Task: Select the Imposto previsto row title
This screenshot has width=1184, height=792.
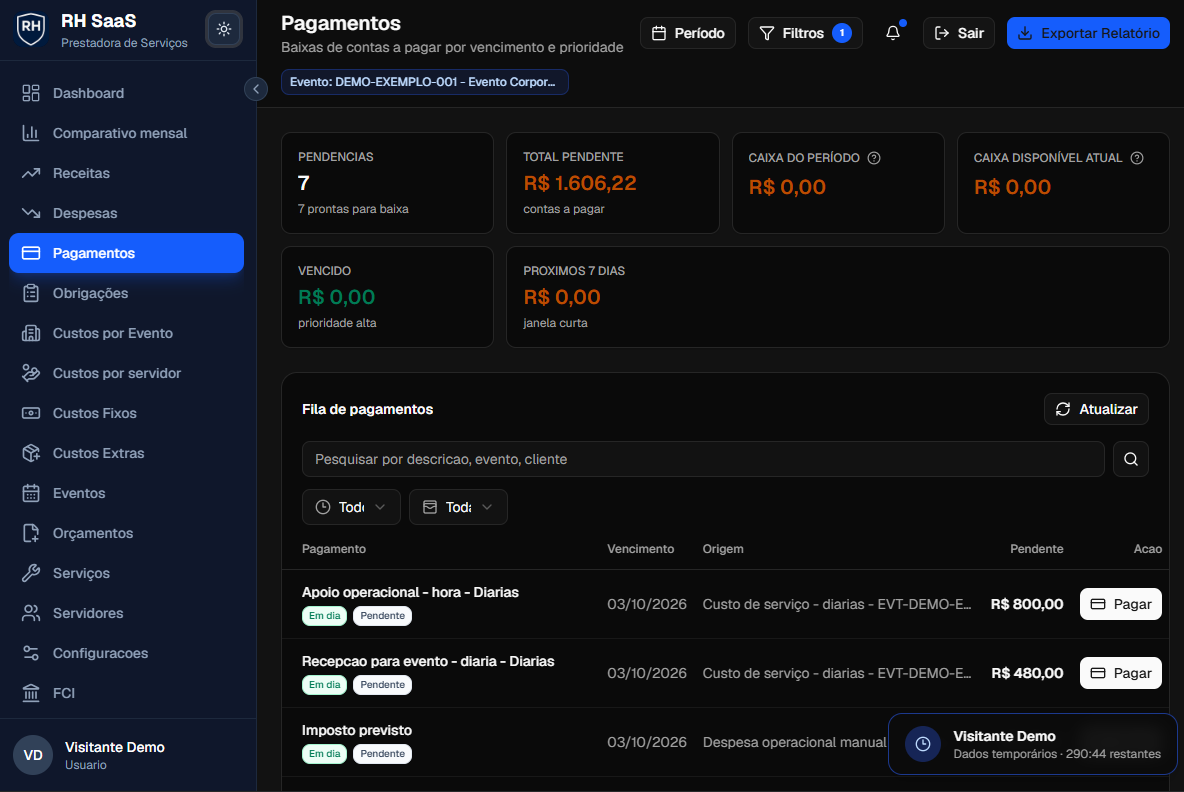Action: tap(356, 730)
